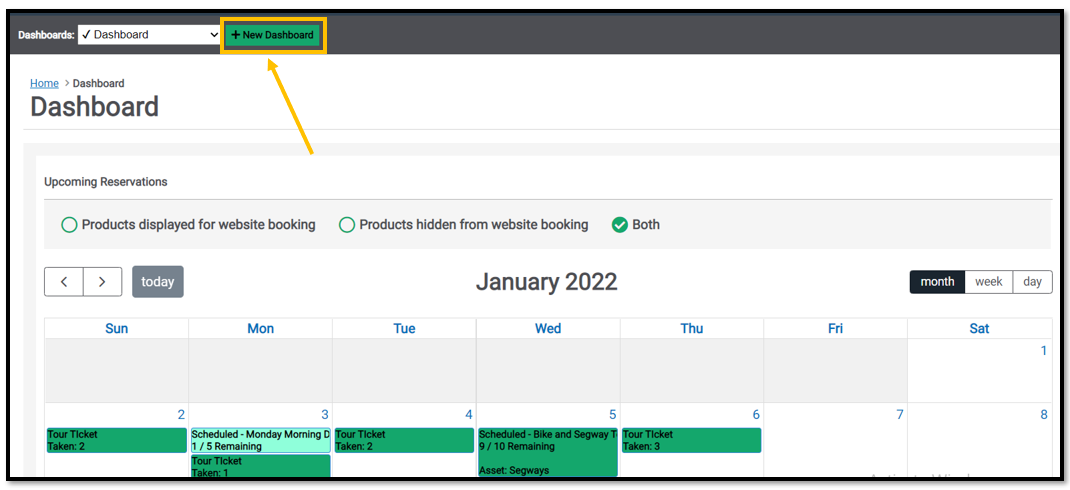Screen dimensions: 1070x490
Task: Open day number 8 in calendar
Action: coord(1043,415)
